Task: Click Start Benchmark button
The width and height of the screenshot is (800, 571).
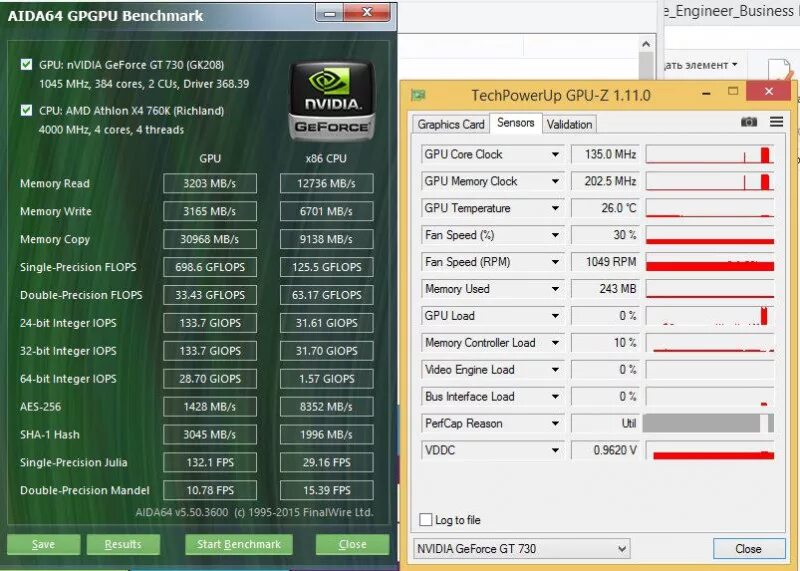Action: pyautogui.click(x=239, y=544)
